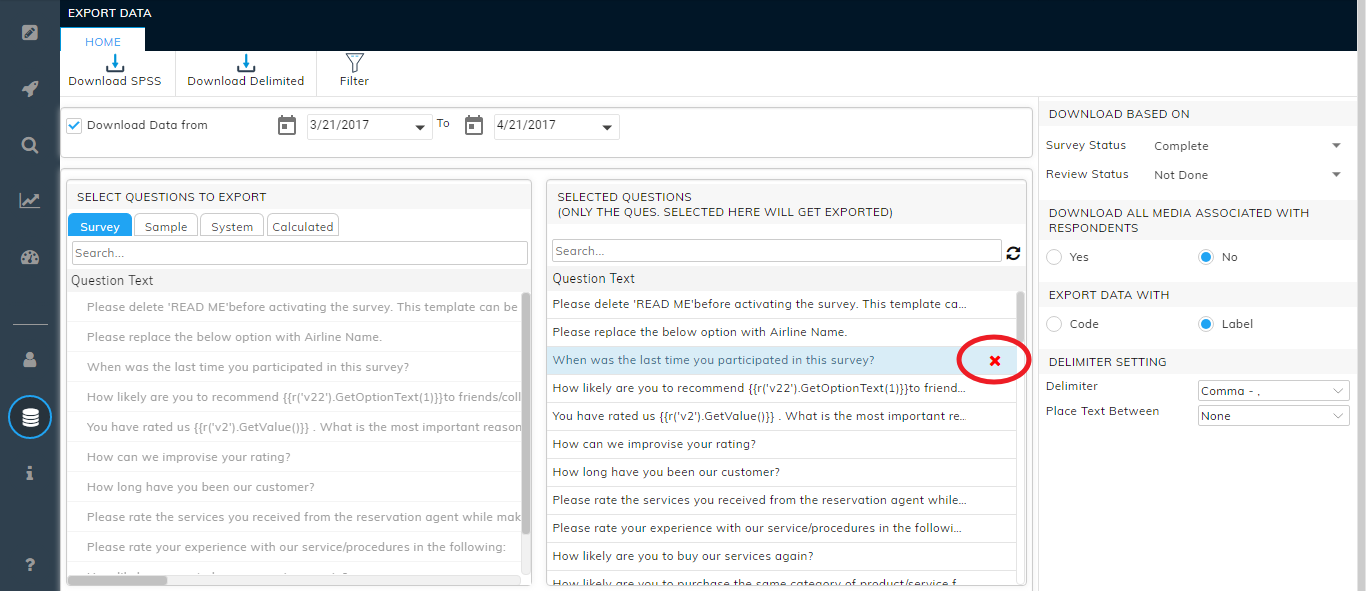1366x591 pixels.
Task: Click the left questions Search field
Action: pyautogui.click(x=300, y=253)
